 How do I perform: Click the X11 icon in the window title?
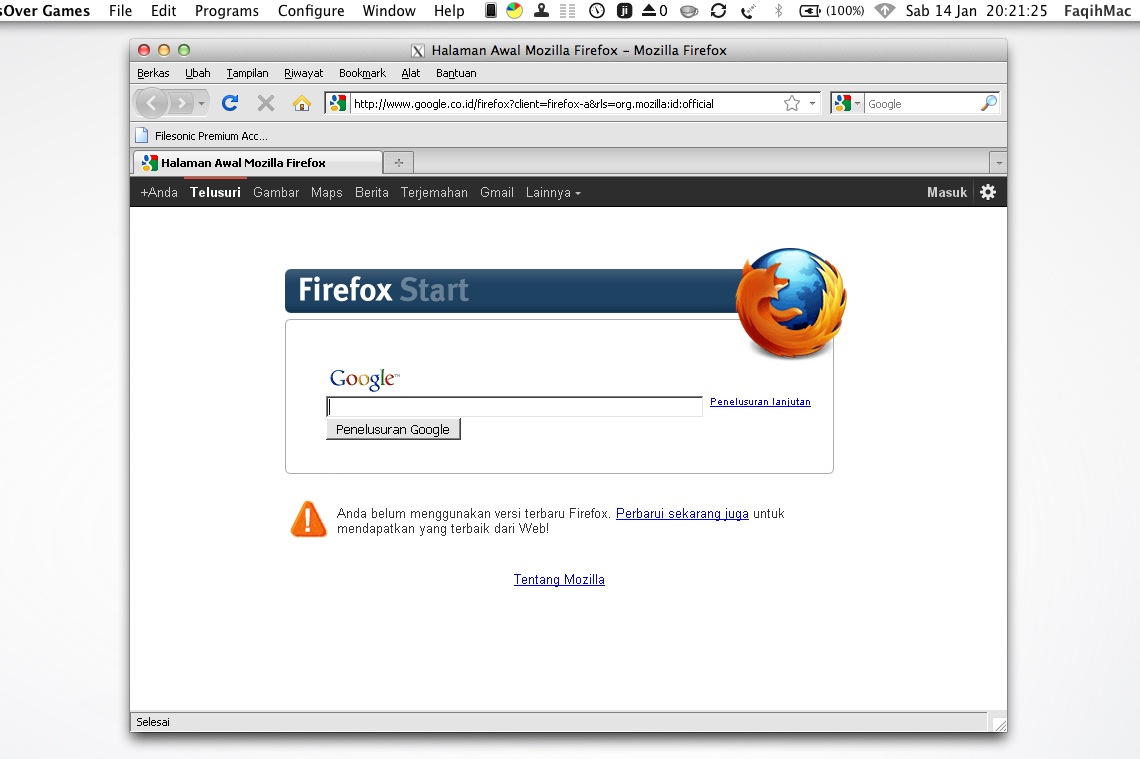point(417,50)
